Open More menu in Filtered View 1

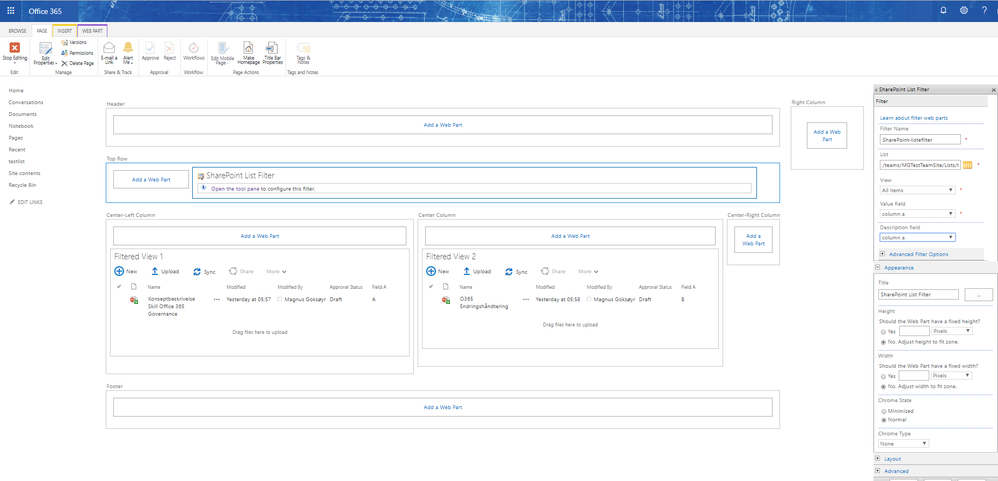point(276,271)
